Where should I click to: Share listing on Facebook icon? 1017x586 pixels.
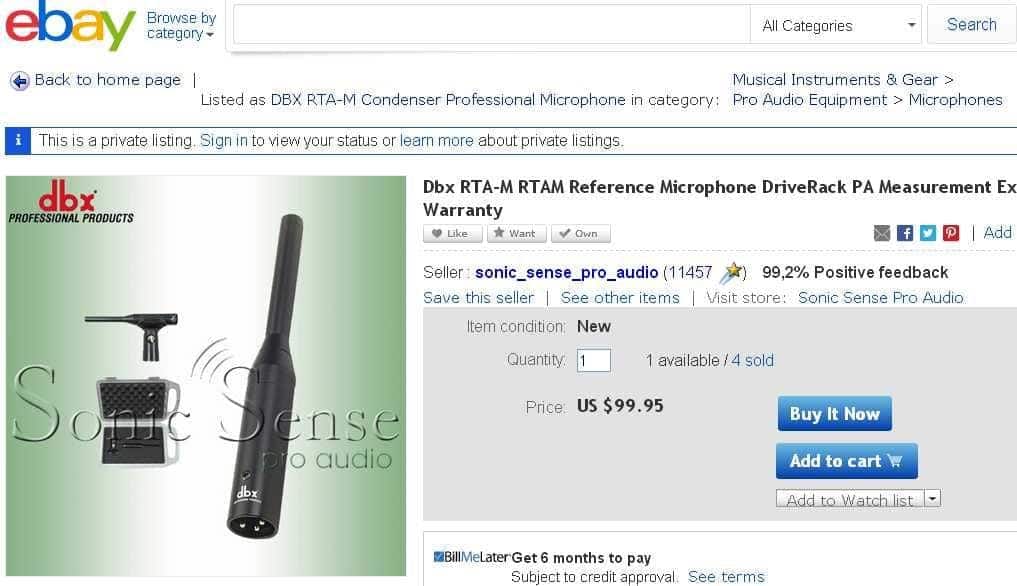click(905, 233)
